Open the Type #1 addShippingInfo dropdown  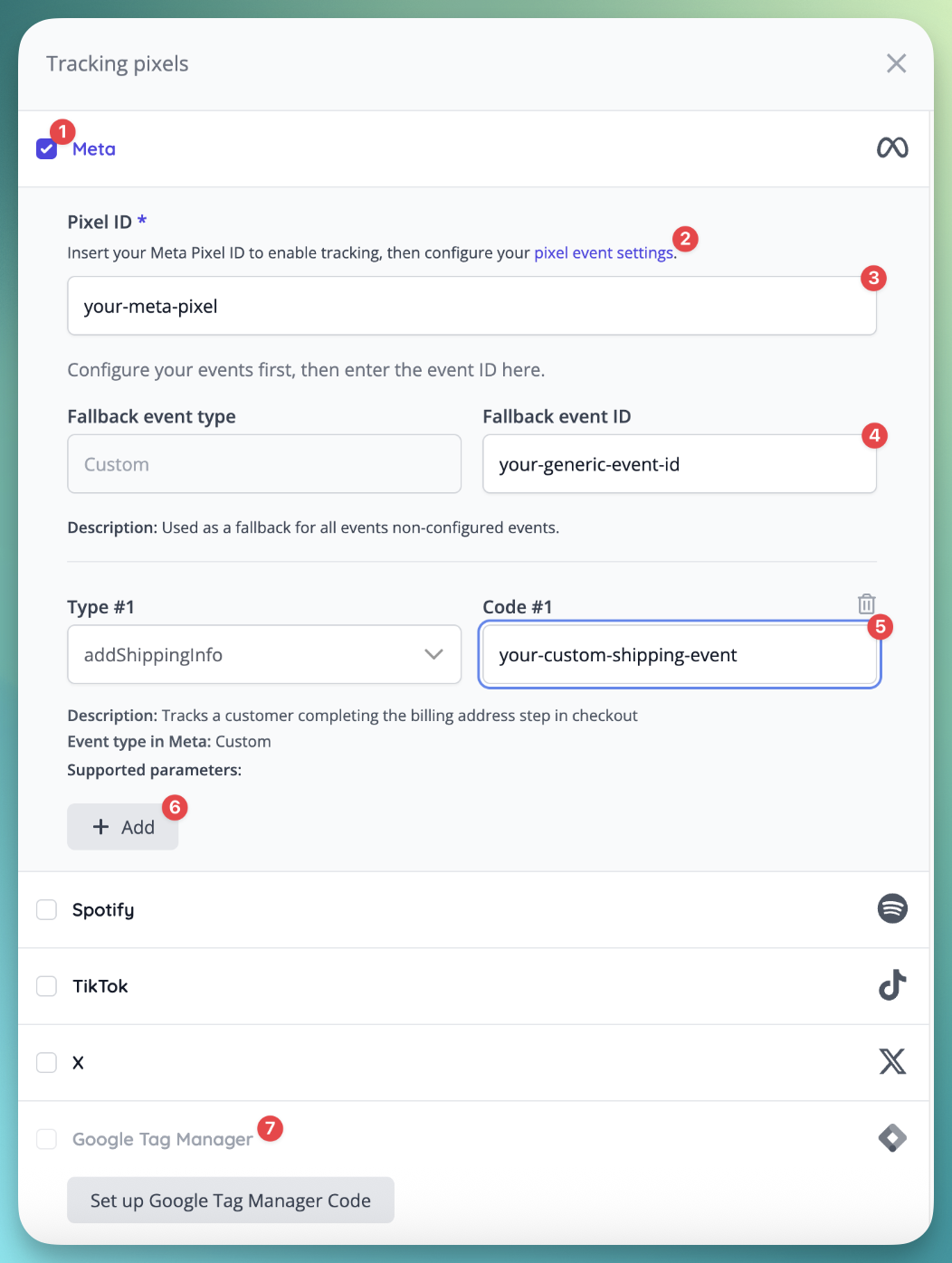[x=244, y=655]
